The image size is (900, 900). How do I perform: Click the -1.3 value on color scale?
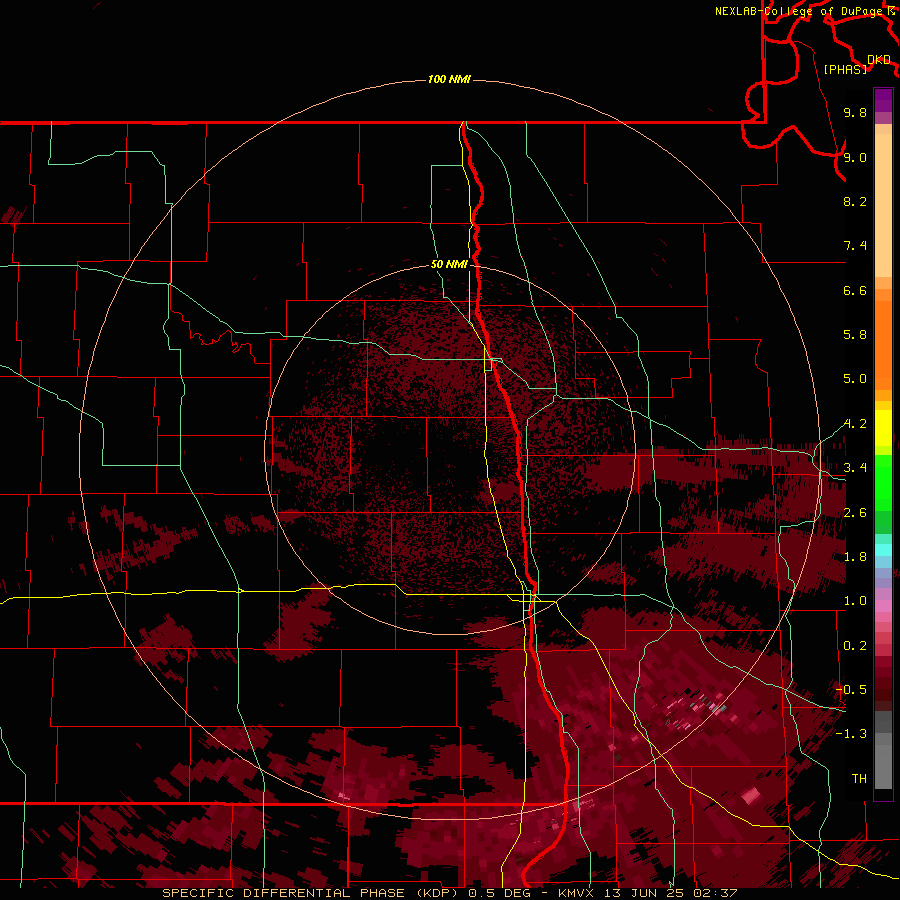851,734
